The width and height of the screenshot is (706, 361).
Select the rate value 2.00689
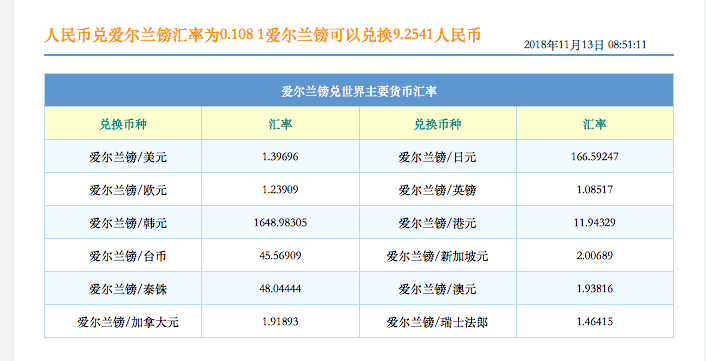coord(595,255)
